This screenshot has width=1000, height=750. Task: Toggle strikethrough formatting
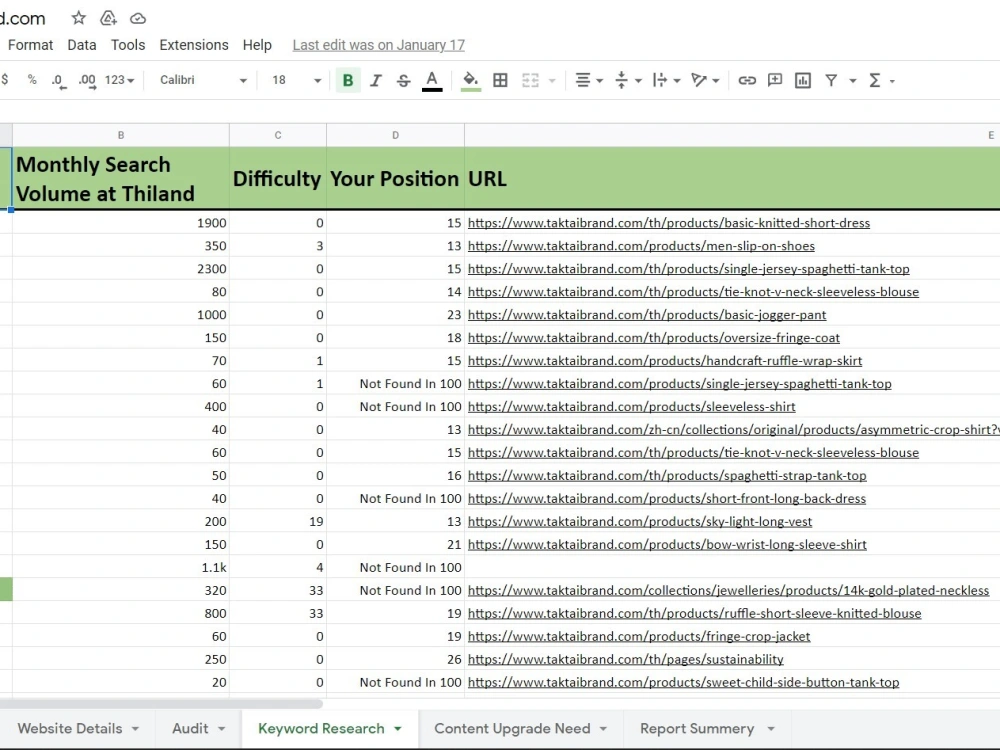pyautogui.click(x=403, y=80)
